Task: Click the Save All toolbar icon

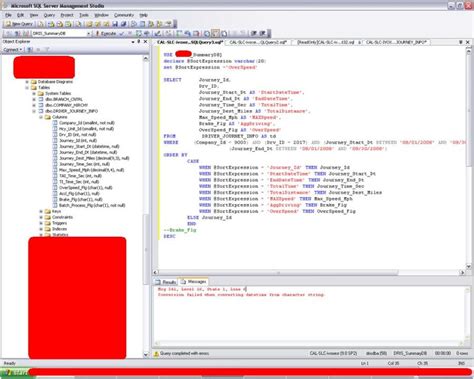Action: click(x=123, y=24)
